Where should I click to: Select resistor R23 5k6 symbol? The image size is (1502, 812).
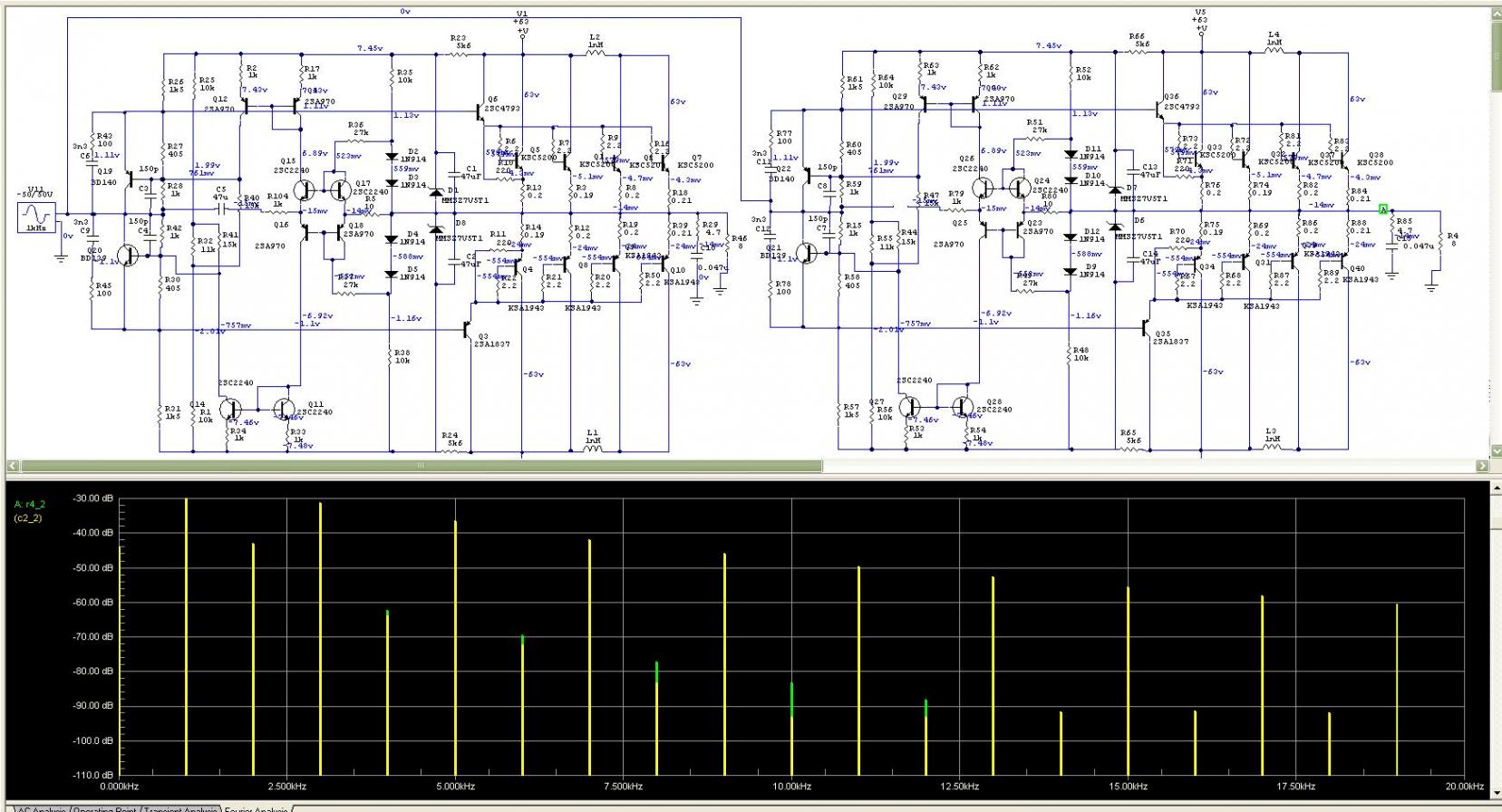pos(460,53)
